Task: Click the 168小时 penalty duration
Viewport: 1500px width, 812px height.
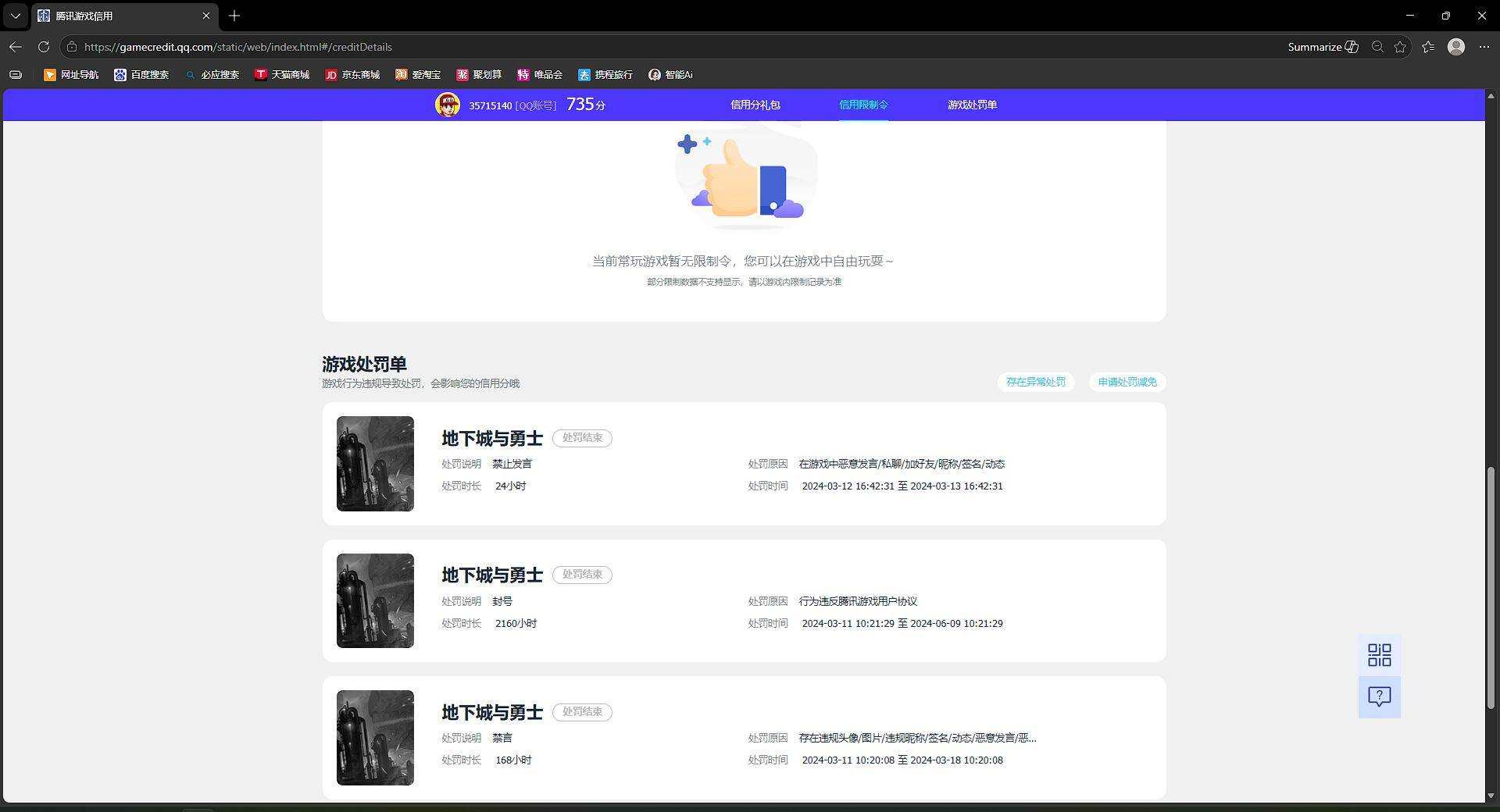Action: [x=513, y=760]
